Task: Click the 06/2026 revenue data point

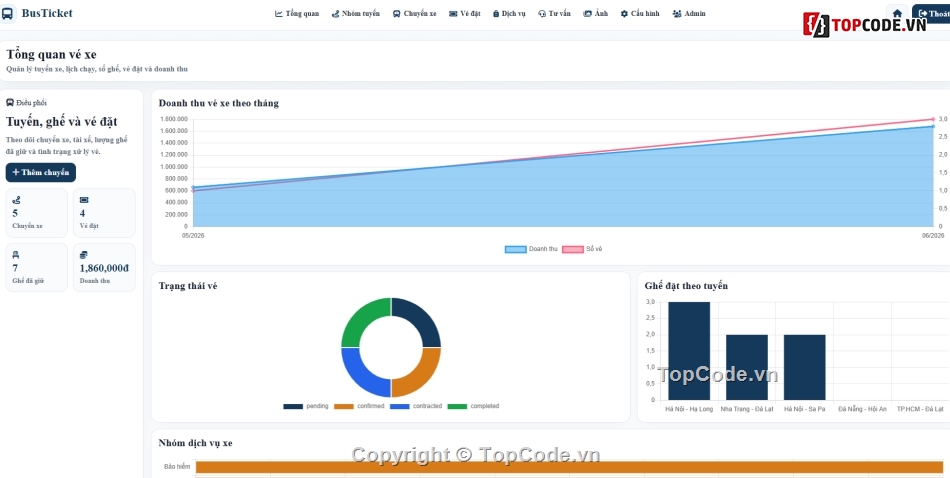Action: click(933, 126)
